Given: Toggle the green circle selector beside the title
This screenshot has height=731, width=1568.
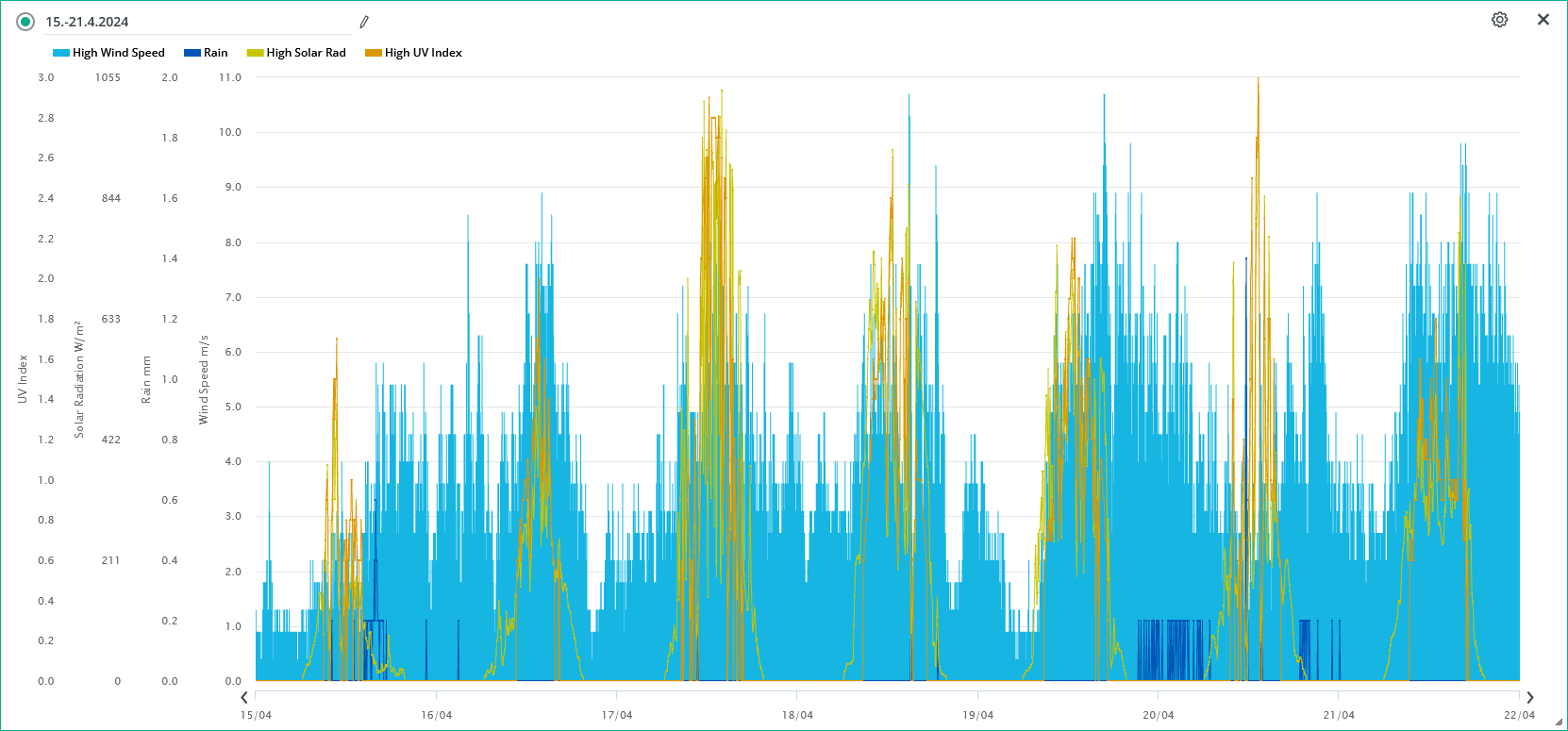Looking at the screenshot, I should (25, 22).
